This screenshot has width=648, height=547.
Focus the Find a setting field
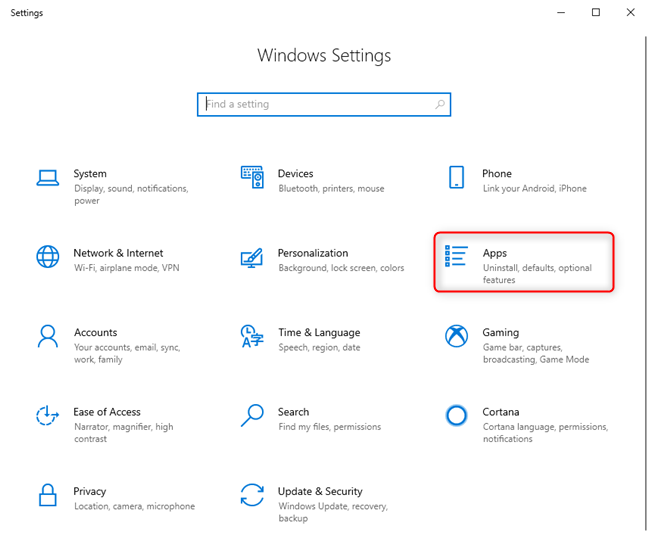tap(324, 105)
